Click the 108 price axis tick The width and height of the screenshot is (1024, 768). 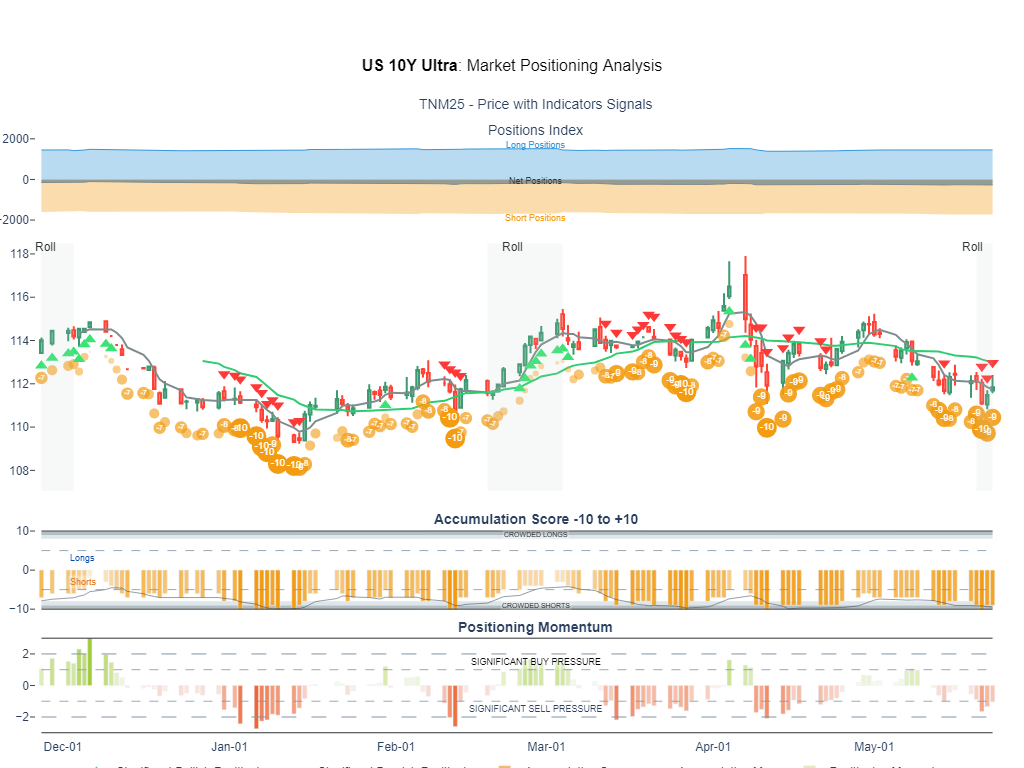pyautogui.click(x=19, y=471)
